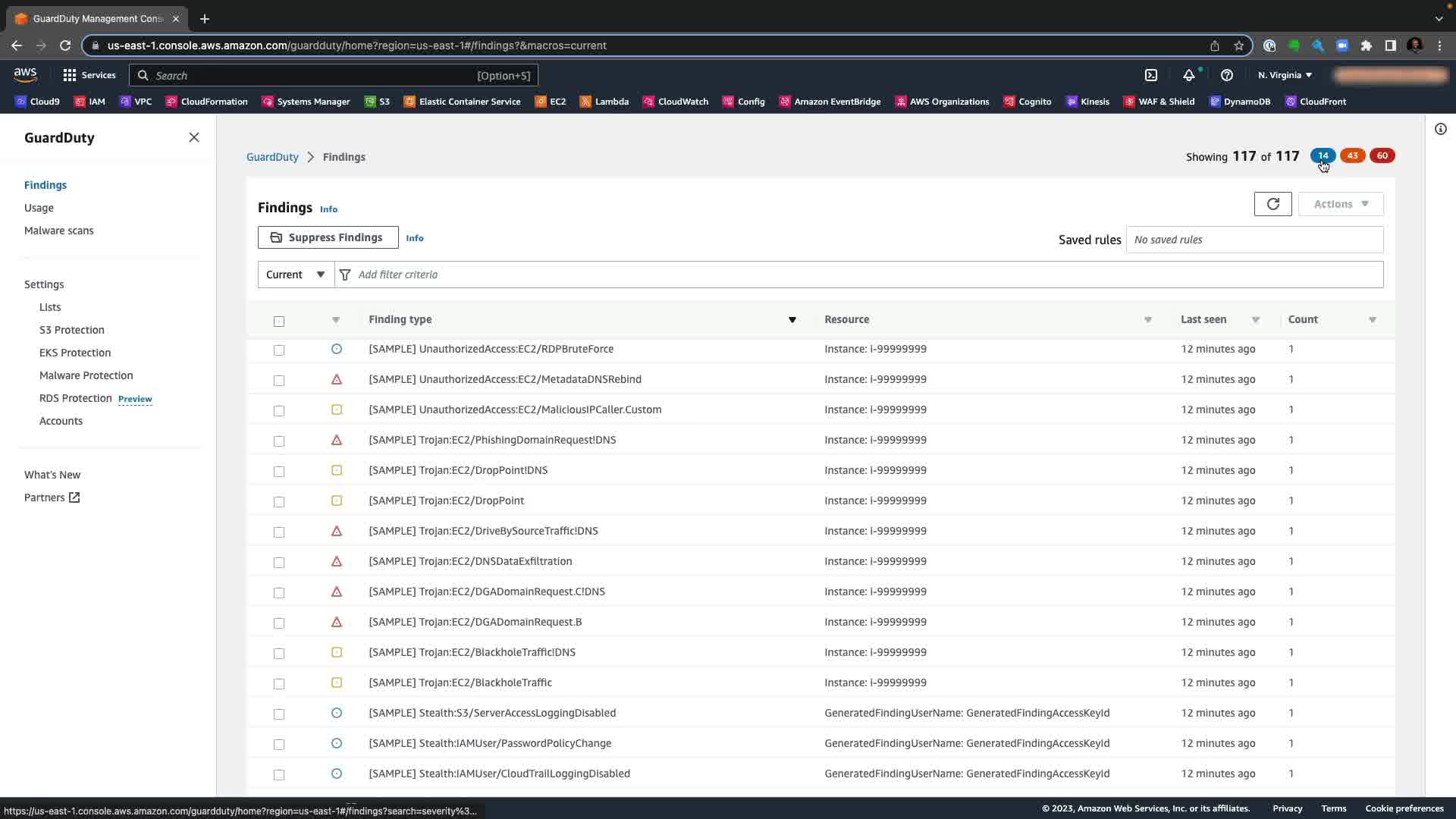This screenshot has width=1456, height=819.
Task: Filter by red high severity badge 60
Action: pos(1382,155)
